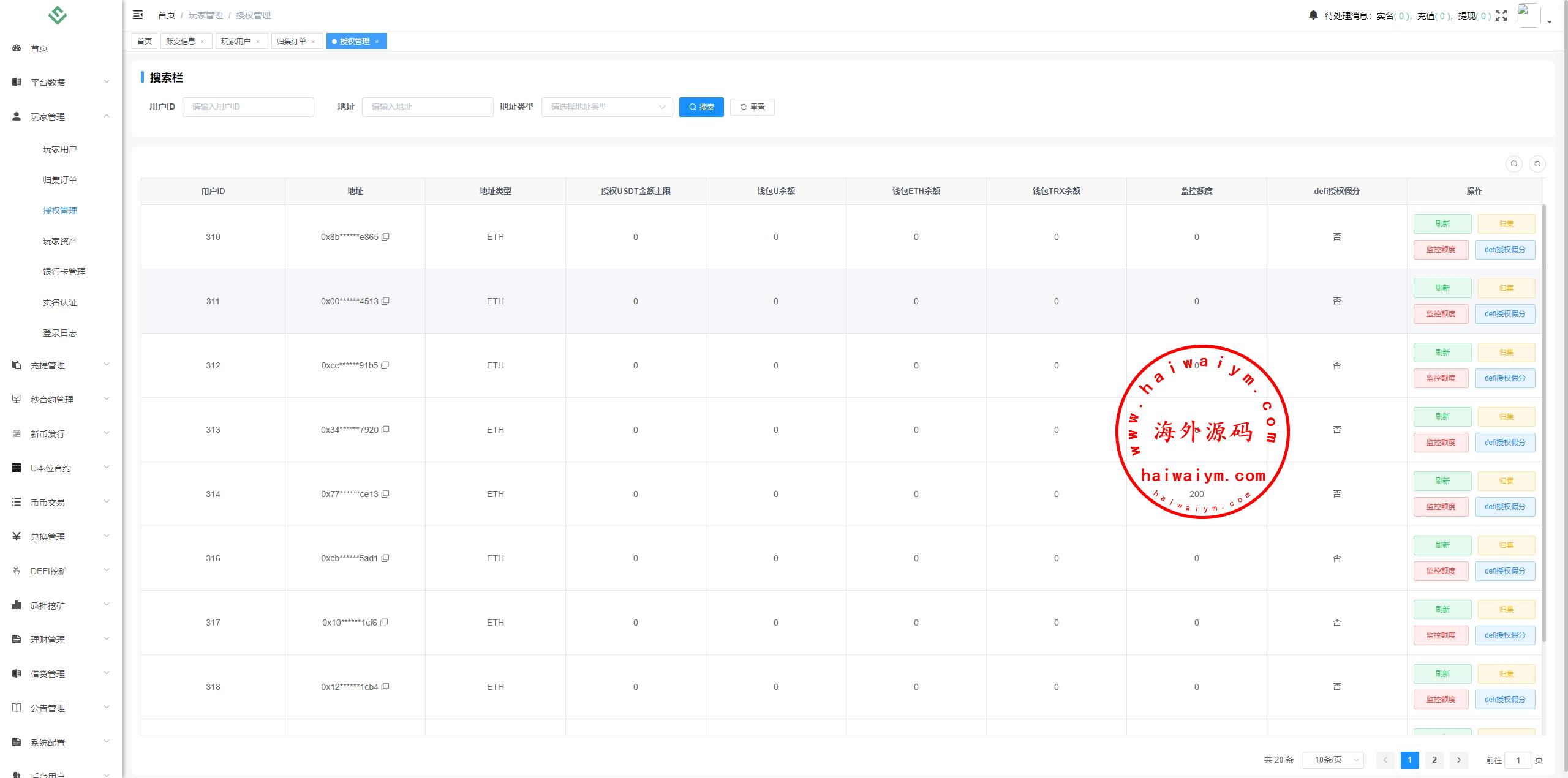Close the 账变信息 tab
1568x778 pixels.
[x=202, y=42]
